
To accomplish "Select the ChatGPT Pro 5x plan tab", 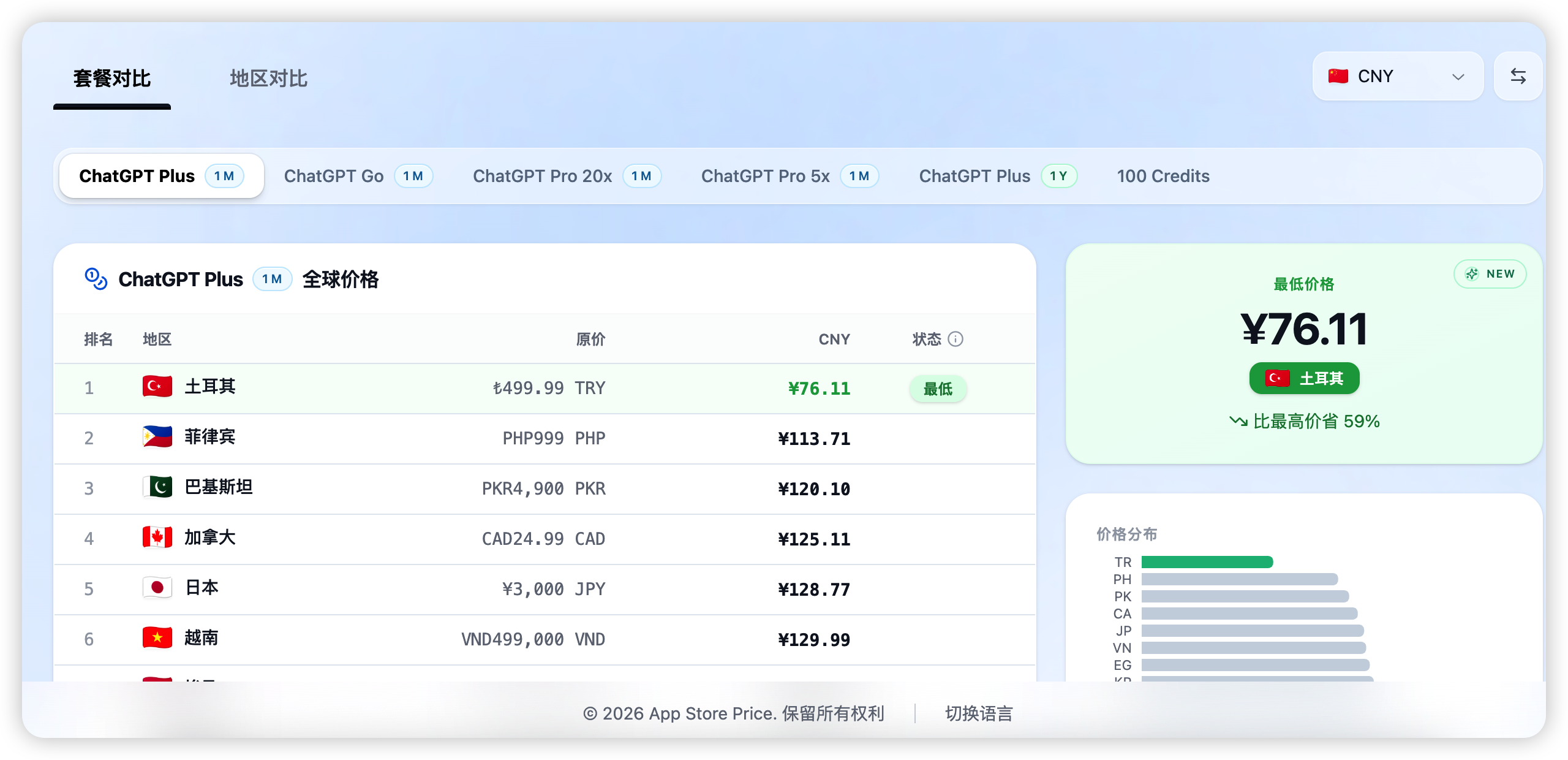I will [x=790, y=176].
